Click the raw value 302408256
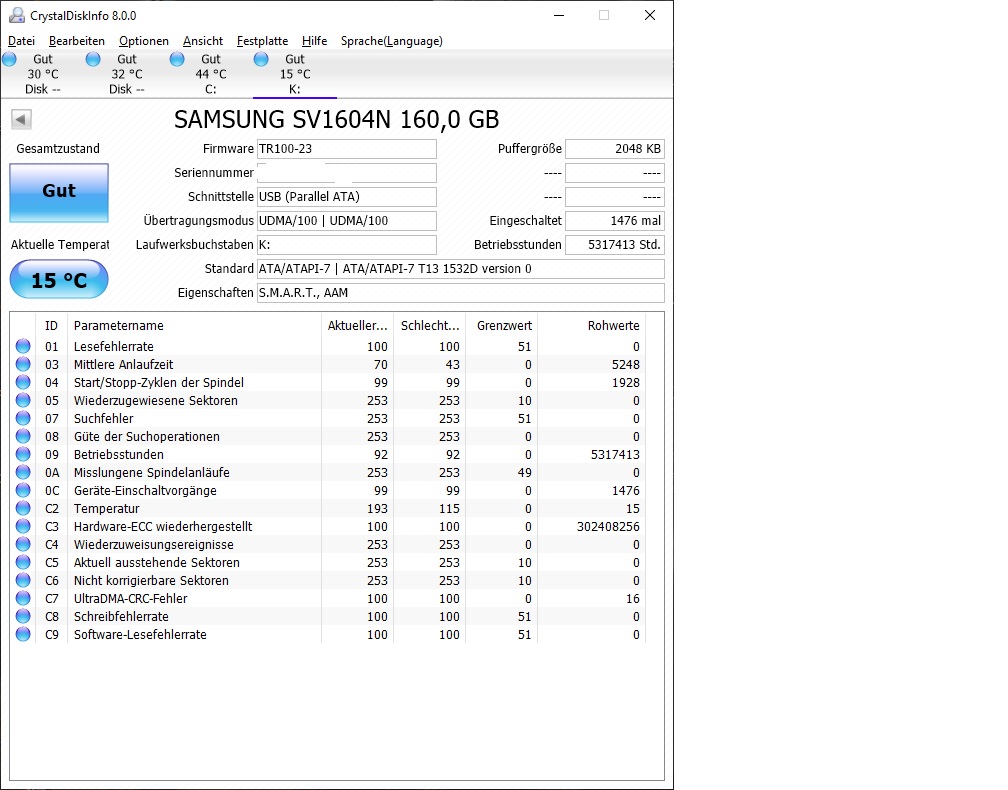1008x790 pixels. (608, 526)
